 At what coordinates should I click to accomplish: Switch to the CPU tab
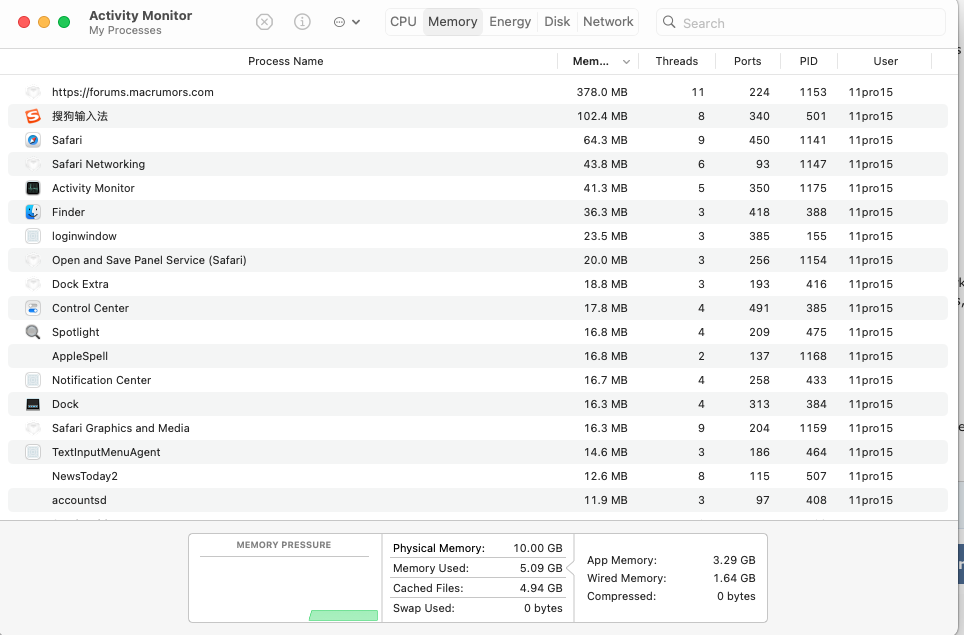[x=403, y=22]
